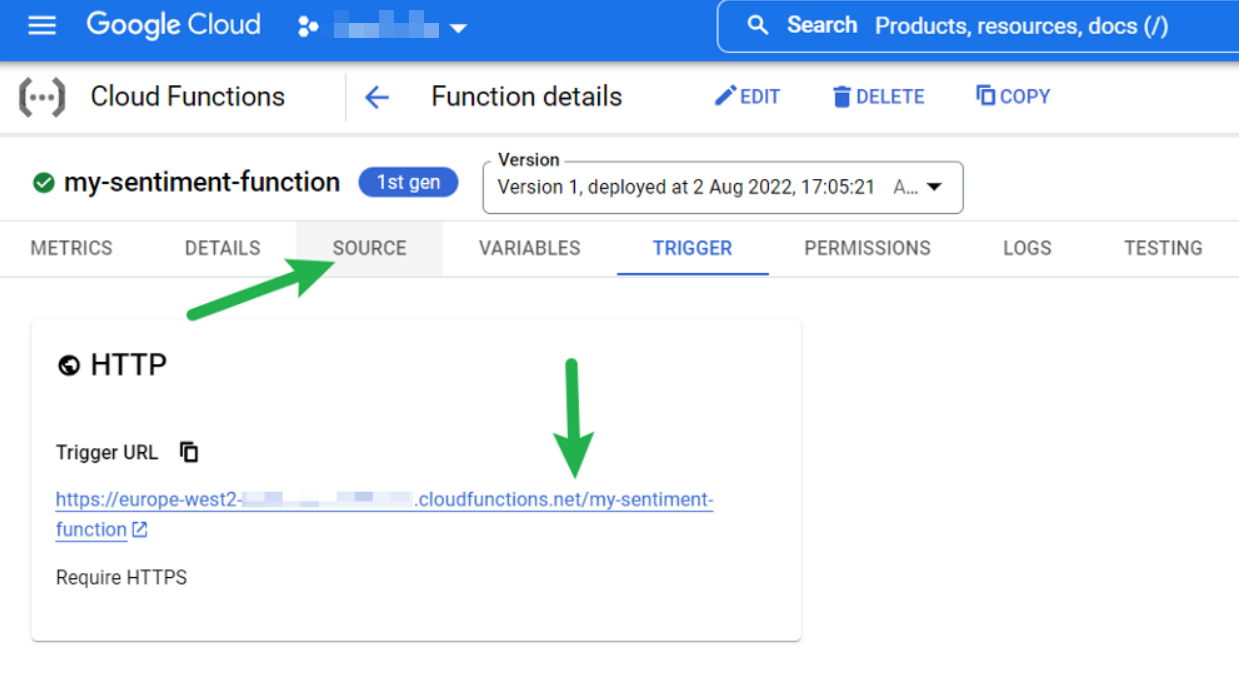1239x698 pixels.
Task: Go back using the left arrow
Action: [376, 97]
